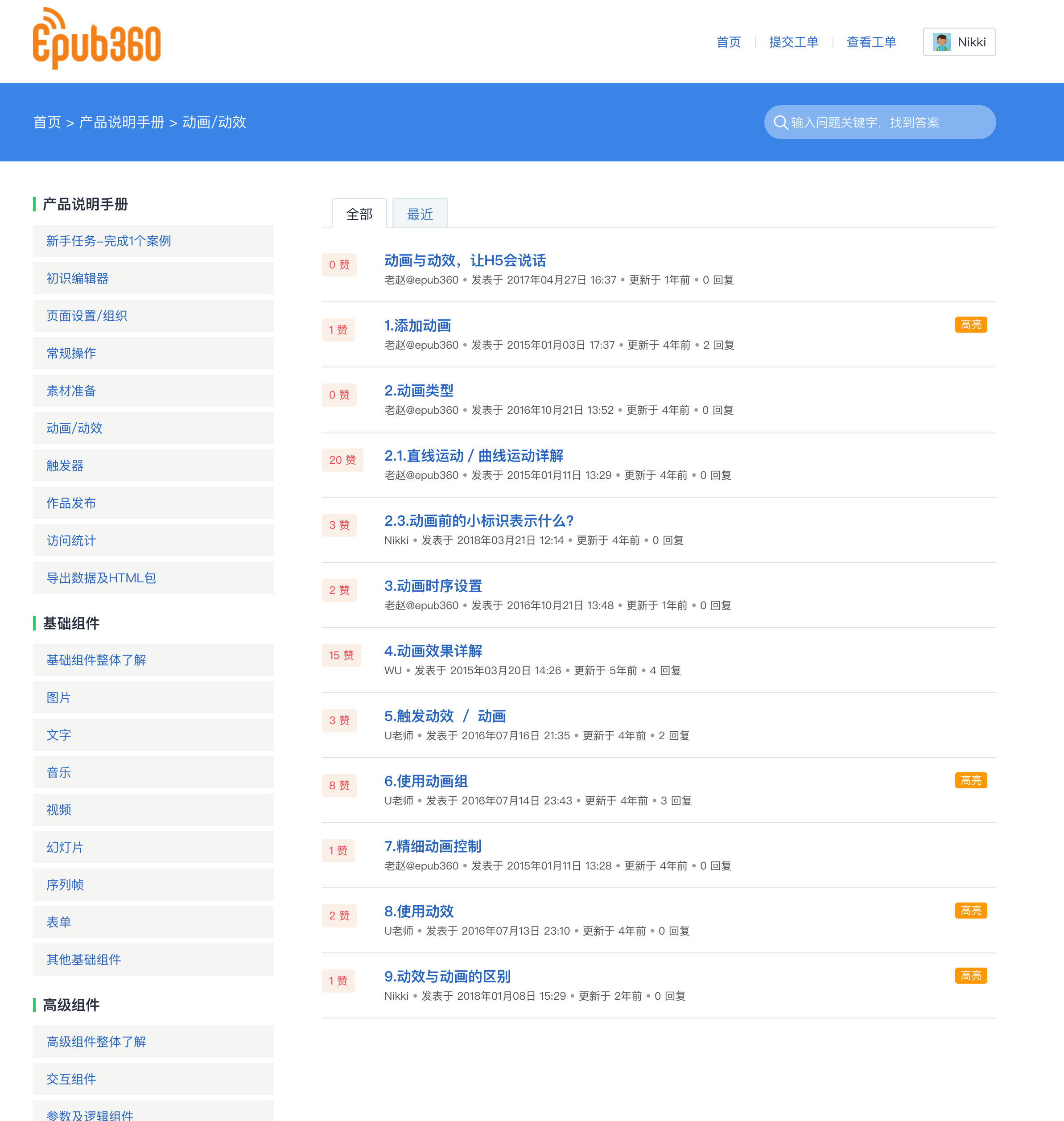Select 触发器 in the sidebar
Viewport: 1064px width, 1121px height.
click(153, 466)
